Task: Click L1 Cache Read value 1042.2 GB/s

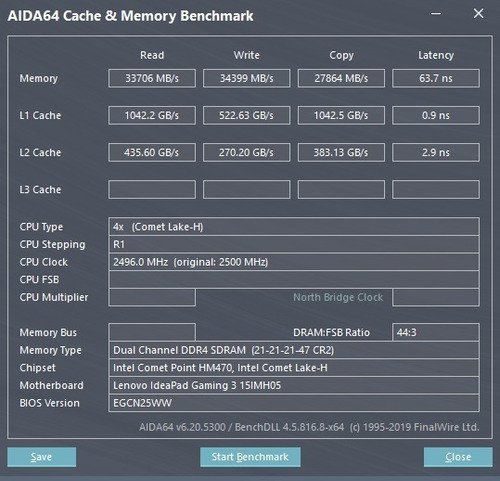Action: [152, 115]
